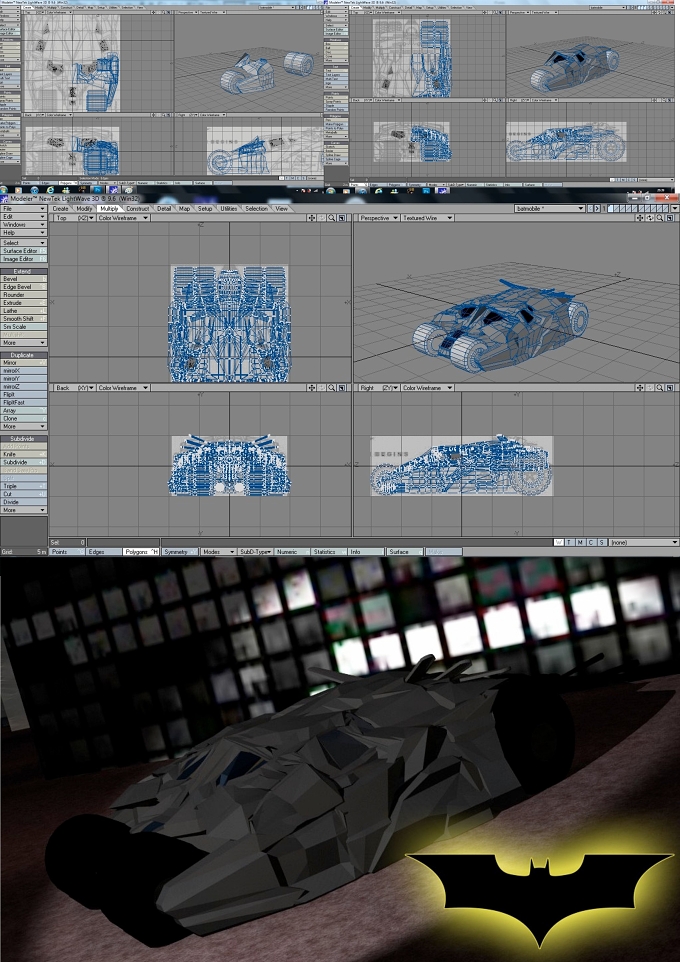
Task: Click the Sel count field
Action: click(x=68, y=542)
